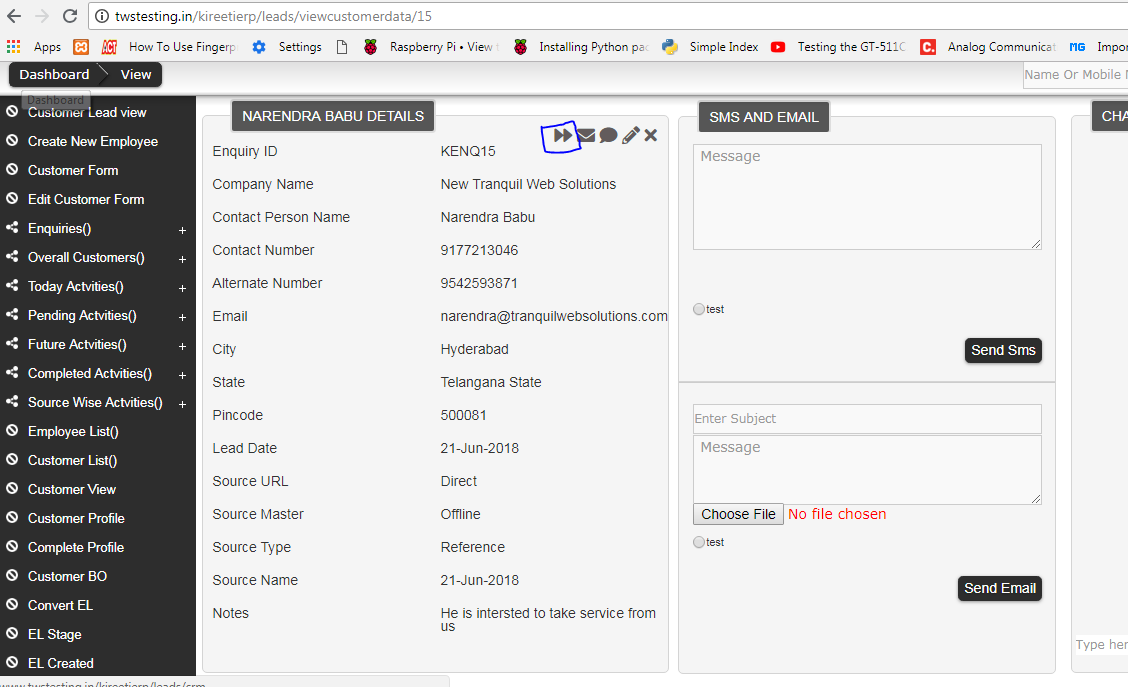
Task: Open the chat bubble icon in details panel
Action: click(x=608, y=135)
